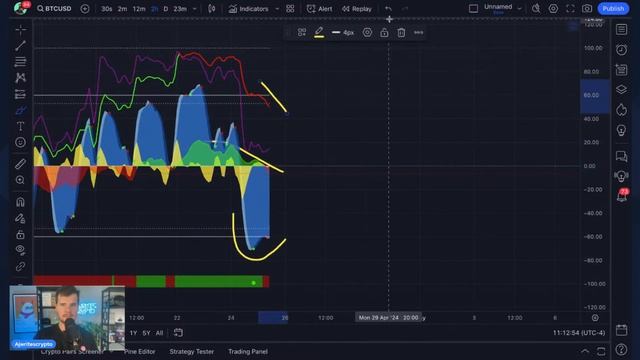Toggle stay in drawing mode
Viewport: 640px width, 360px height.
[20, 218]
